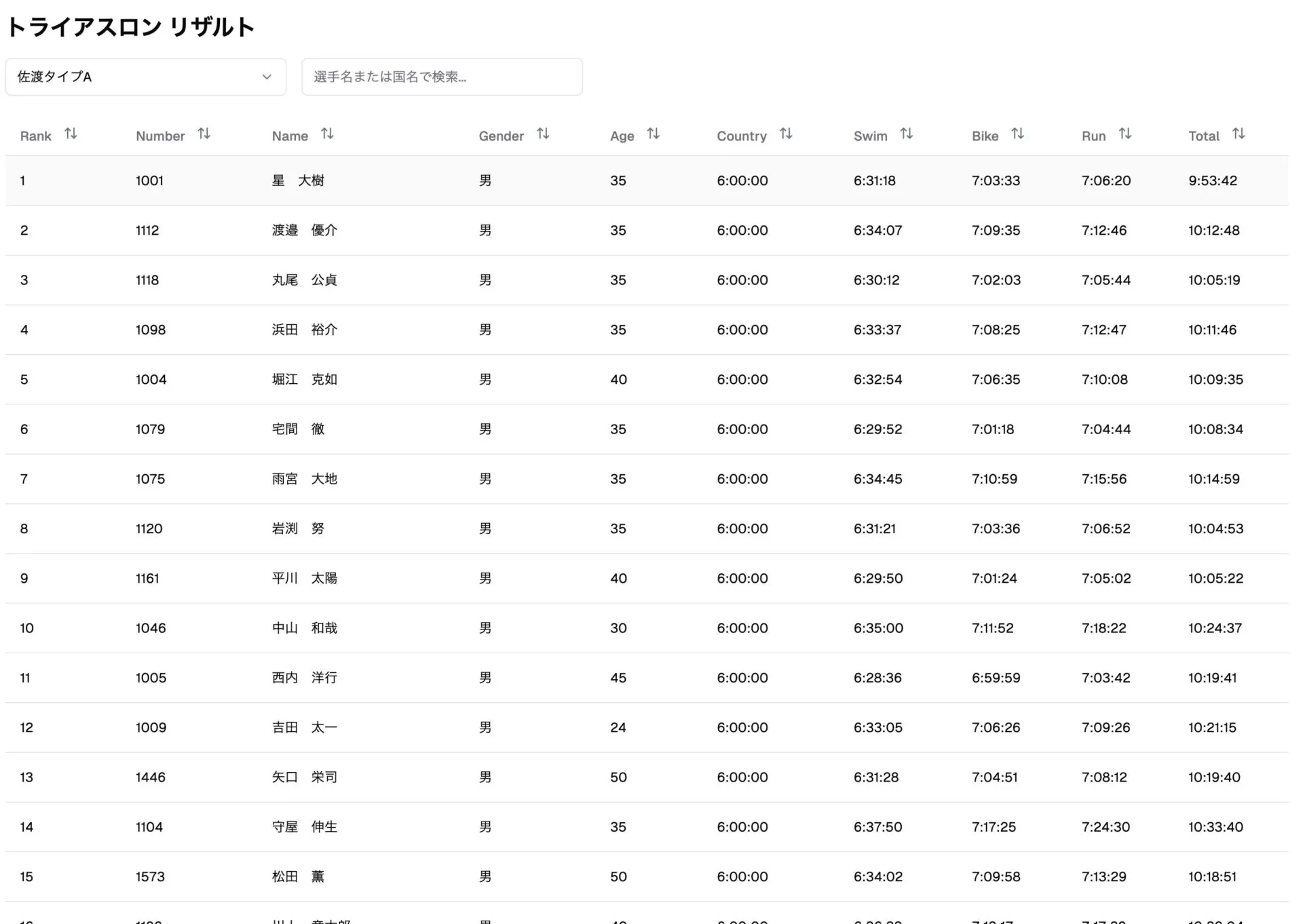Sort table using the Gender arrows icon
The height and width of the screenshot is (924, 1303).
point(543,134)
